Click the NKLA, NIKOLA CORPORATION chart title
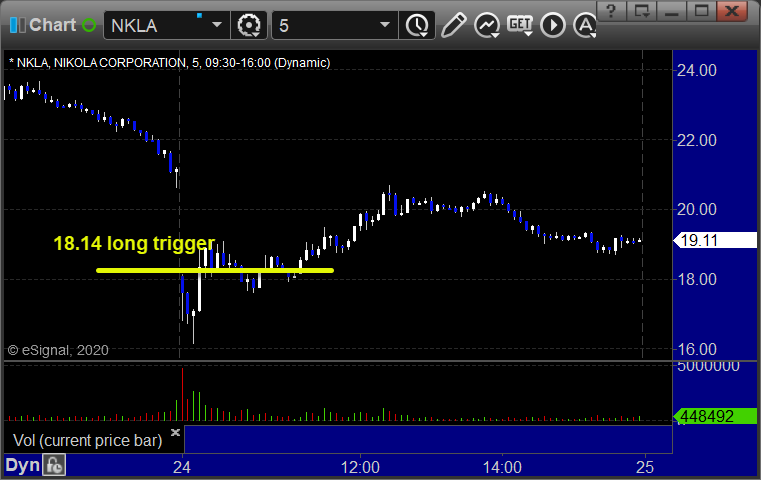Viewport: 761px width, 480px height. tap(170, 63)
